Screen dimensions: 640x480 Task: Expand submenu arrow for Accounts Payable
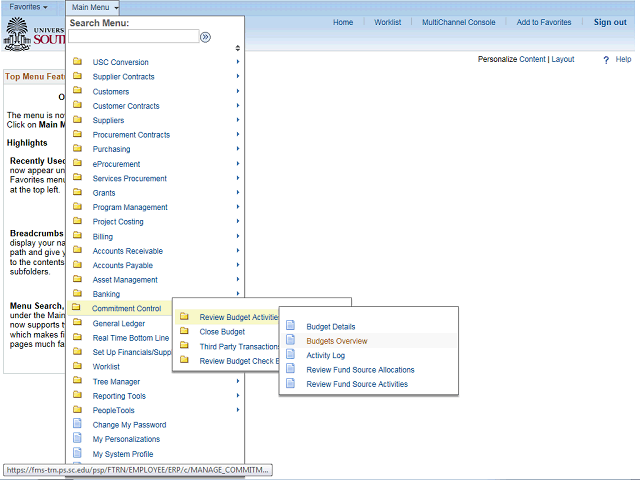point(238,265)
